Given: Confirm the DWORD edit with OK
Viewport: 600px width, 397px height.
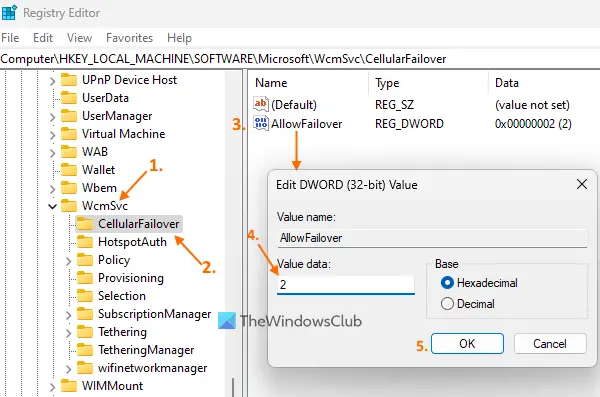Looking at the screenshot, I should click(467, 343).
